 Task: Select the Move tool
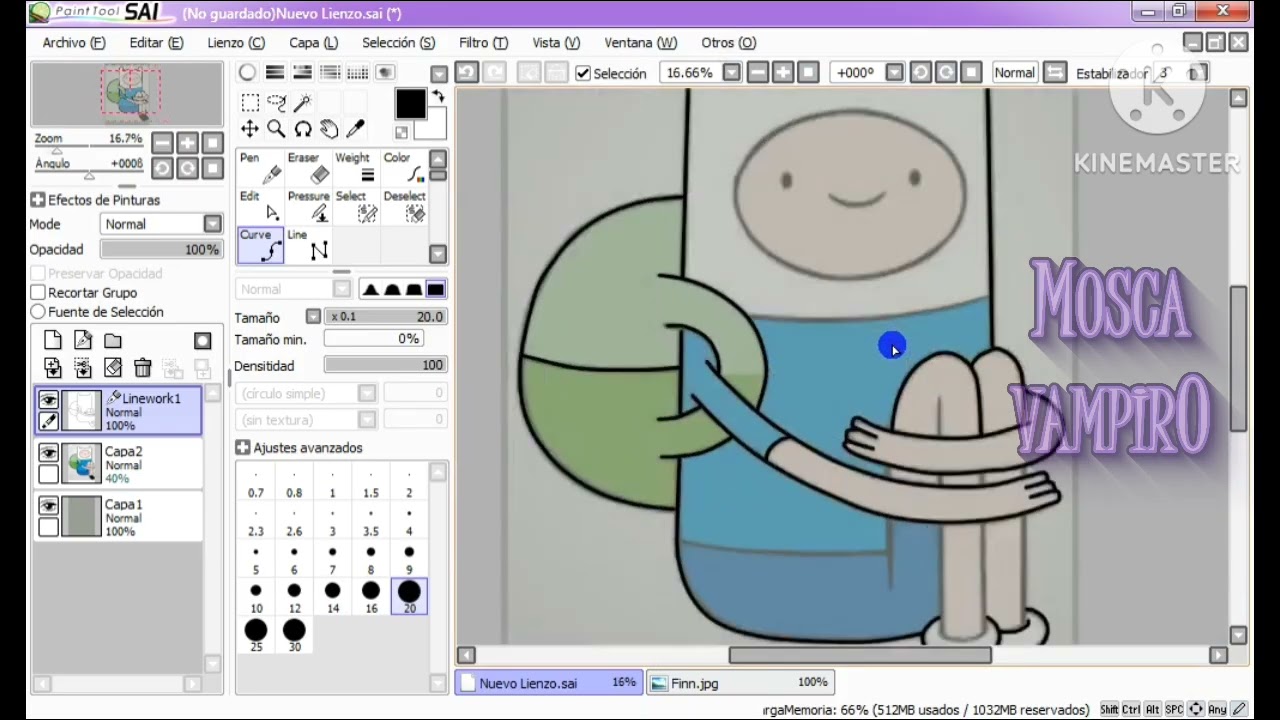(250, 129)
